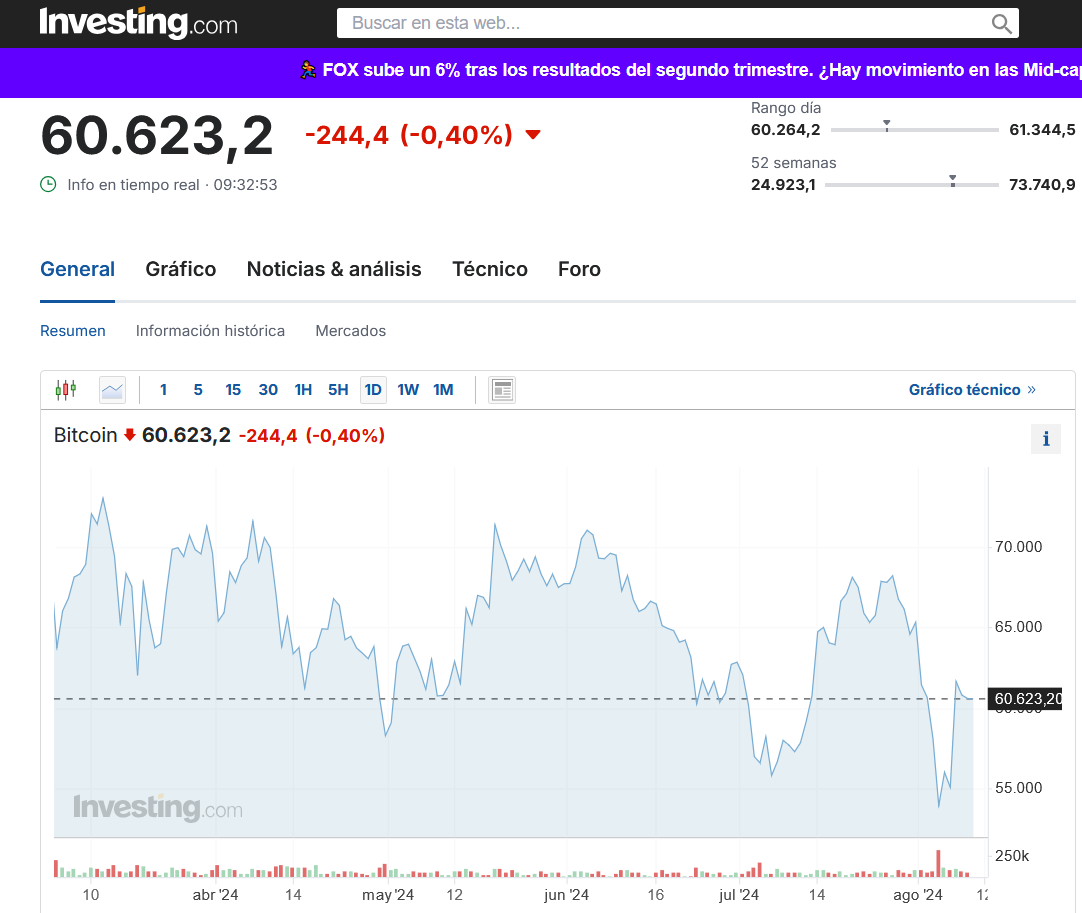Screen dimensions: 1082x913
Task: Set chart interval to 1W
Action: pyautogui.click(x=409, y=390)
